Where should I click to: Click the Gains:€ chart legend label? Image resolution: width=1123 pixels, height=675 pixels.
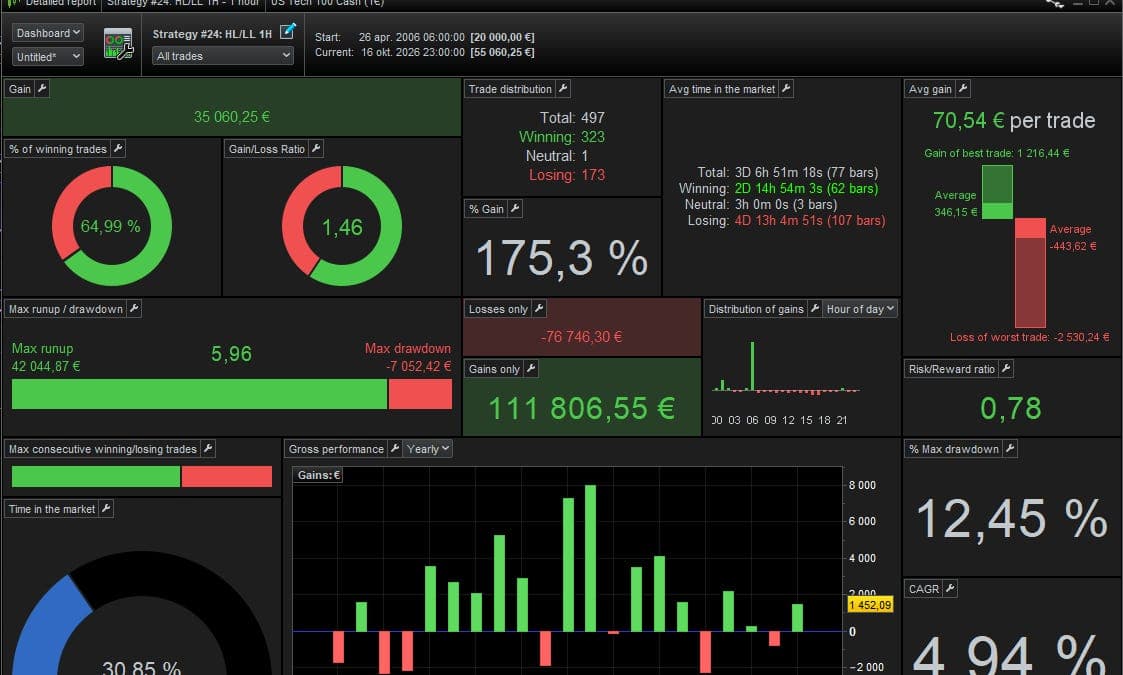[x=319, y=475]
